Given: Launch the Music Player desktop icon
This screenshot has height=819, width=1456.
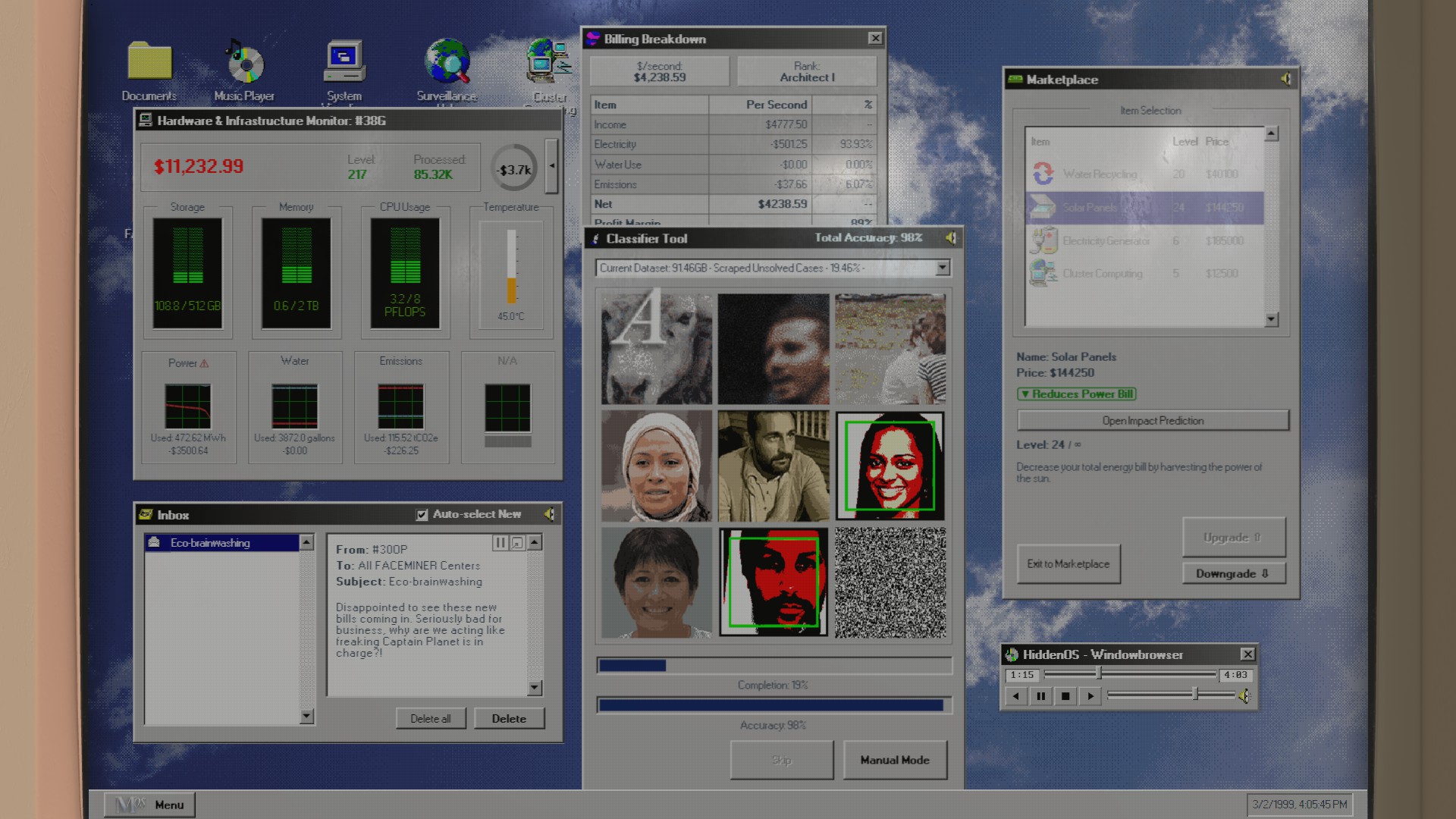Looking at the screenshot, I should [244, 62].
